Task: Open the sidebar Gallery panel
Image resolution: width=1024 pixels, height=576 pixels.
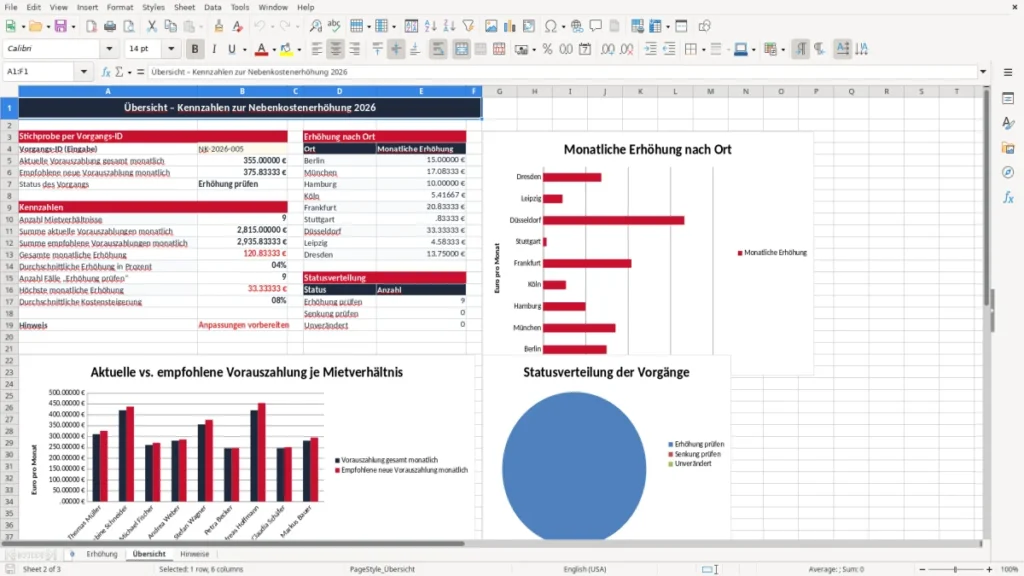Action: tap(1008, 148)
